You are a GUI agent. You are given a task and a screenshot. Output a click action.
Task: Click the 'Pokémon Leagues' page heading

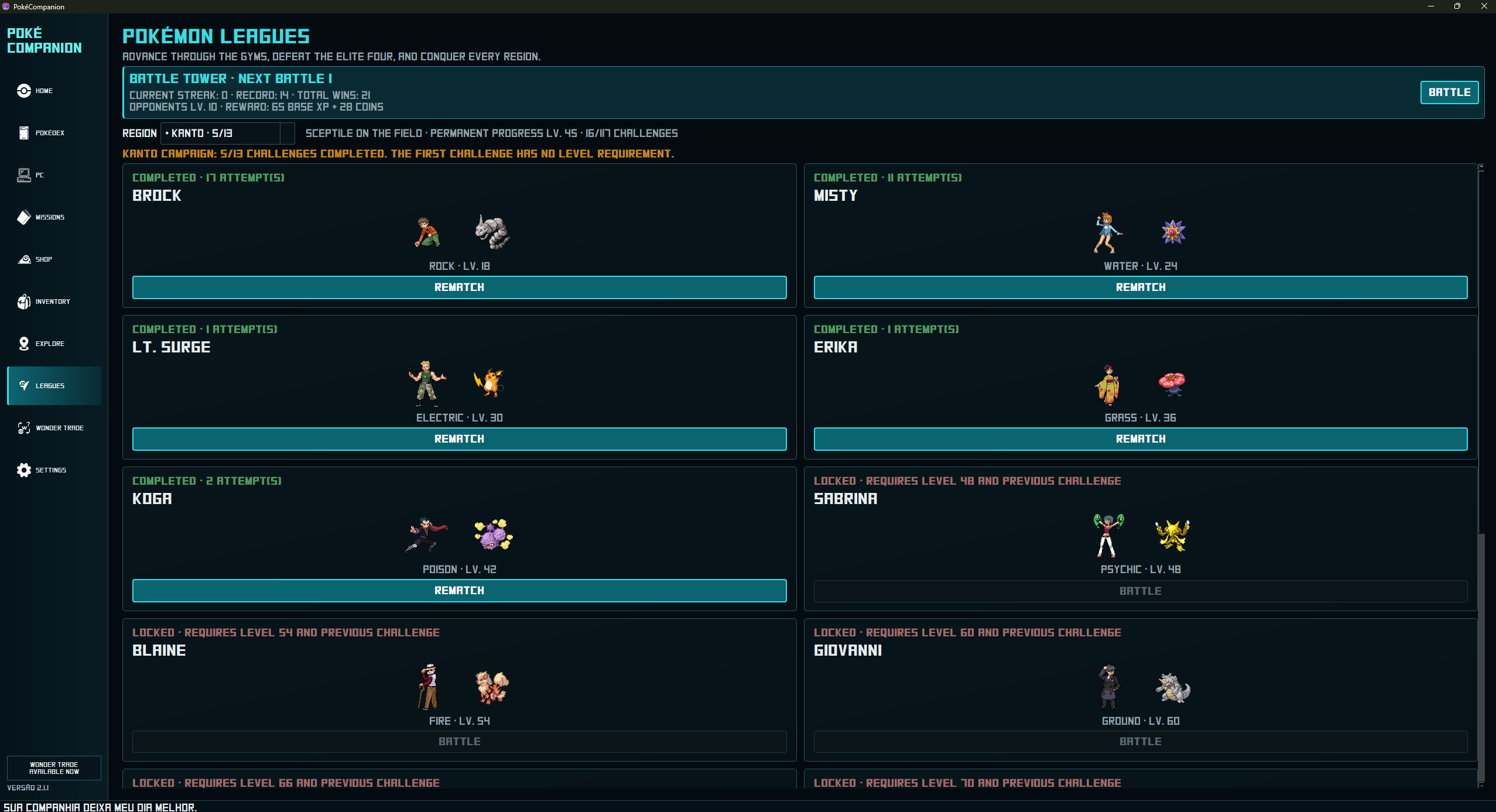click(216, 36)
